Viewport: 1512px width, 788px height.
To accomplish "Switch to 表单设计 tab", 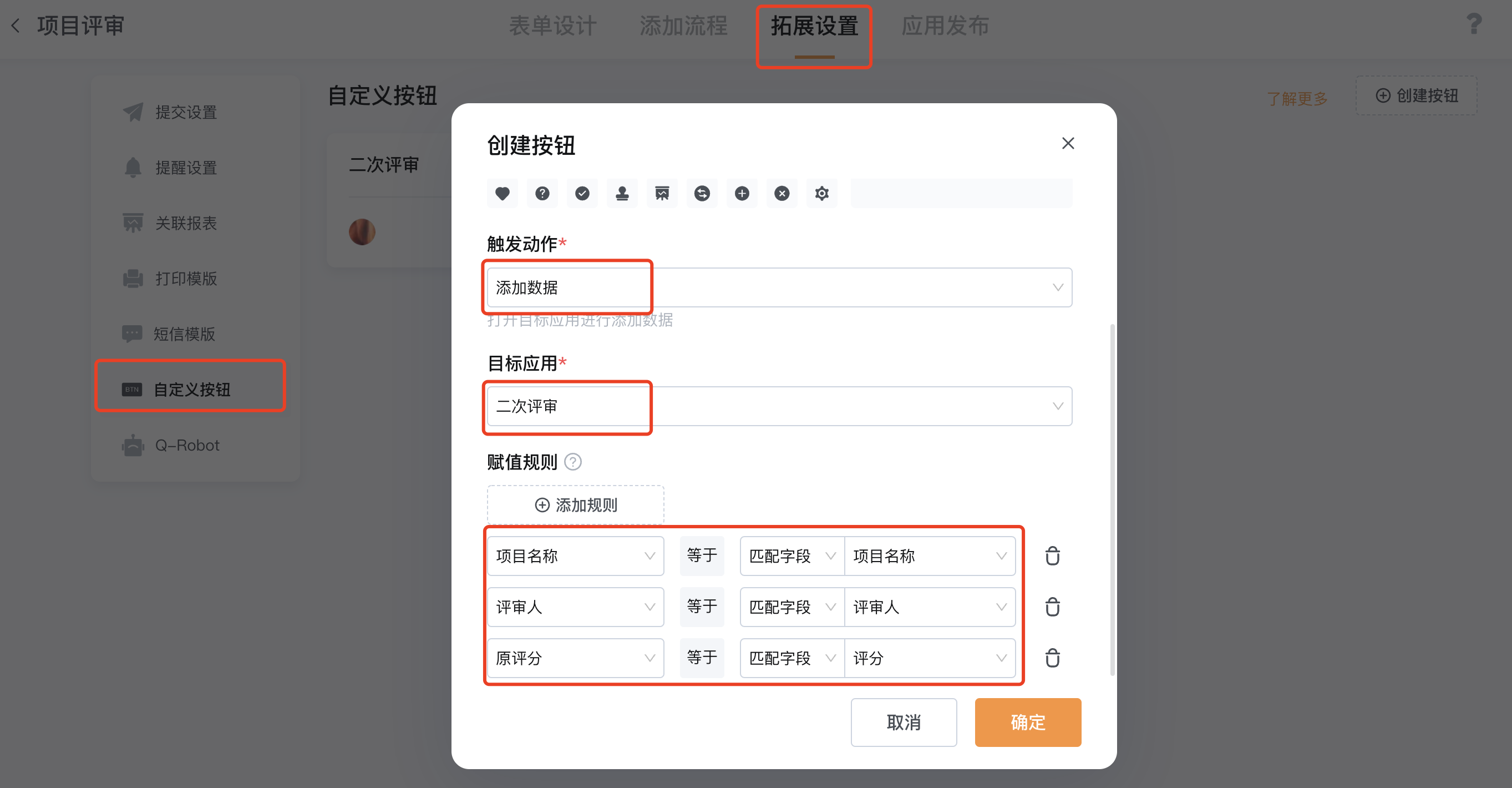I will click(552, 26).
